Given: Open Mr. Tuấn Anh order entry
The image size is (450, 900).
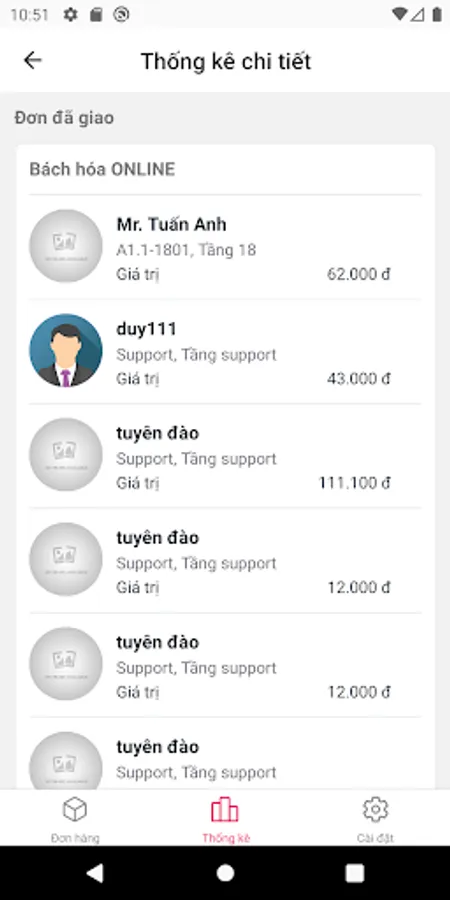Looking at the screenshot, I should (x=225, y=247).
